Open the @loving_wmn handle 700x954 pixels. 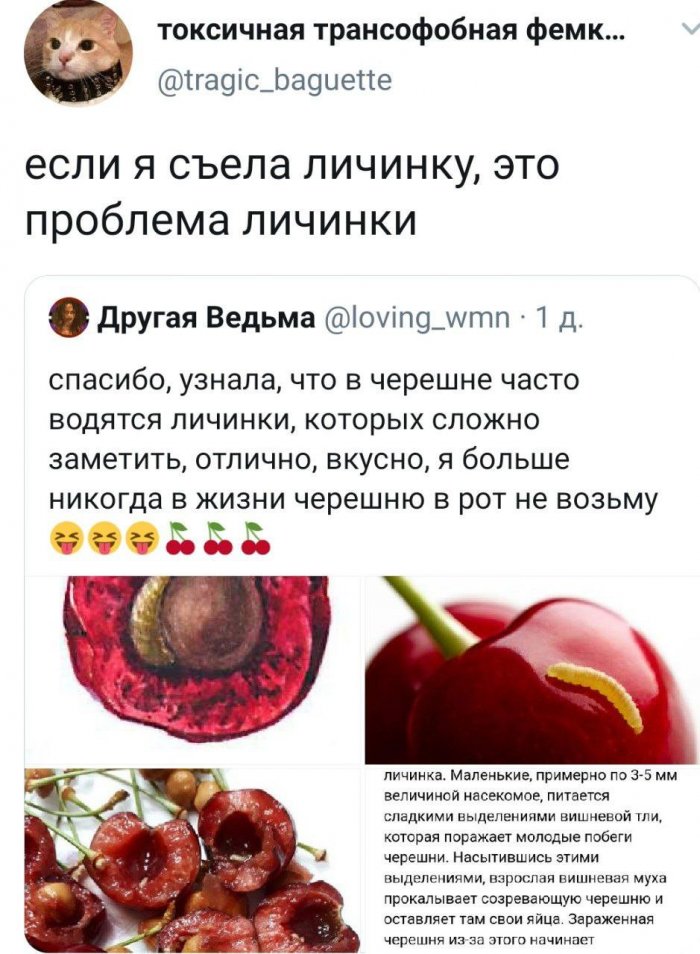pos(418,318)
